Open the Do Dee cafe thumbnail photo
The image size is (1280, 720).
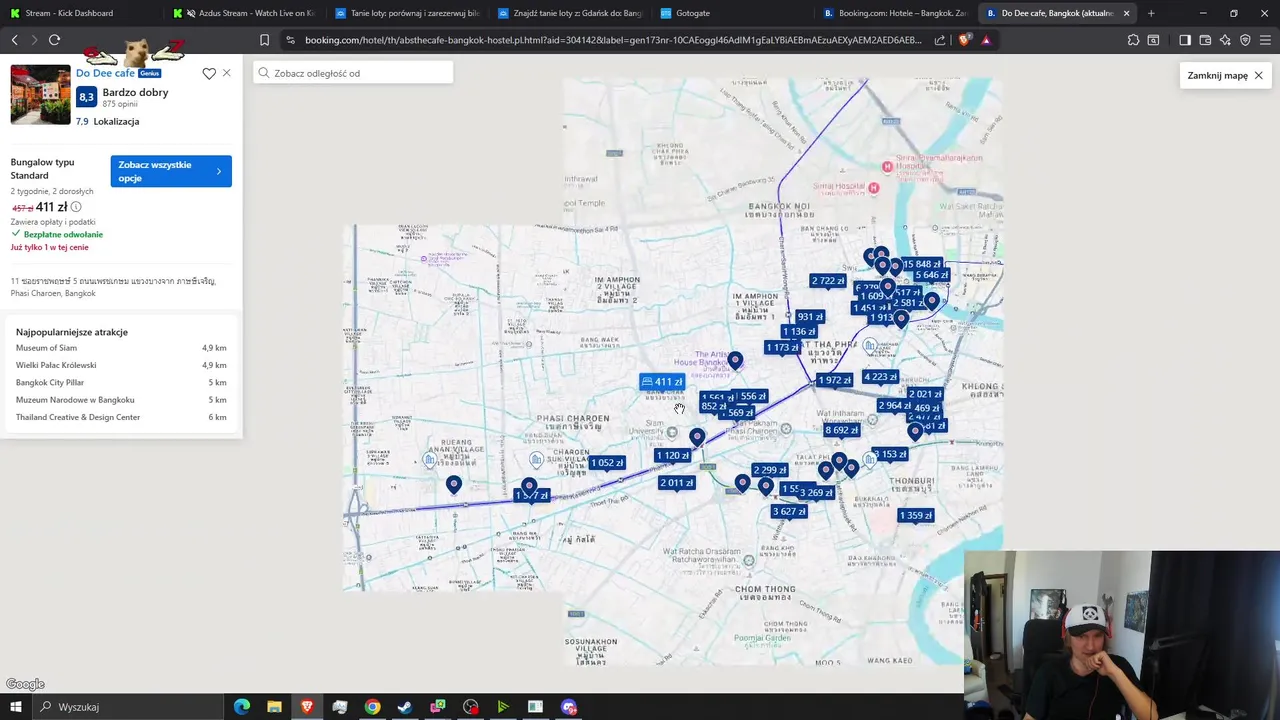coord(41,95)
